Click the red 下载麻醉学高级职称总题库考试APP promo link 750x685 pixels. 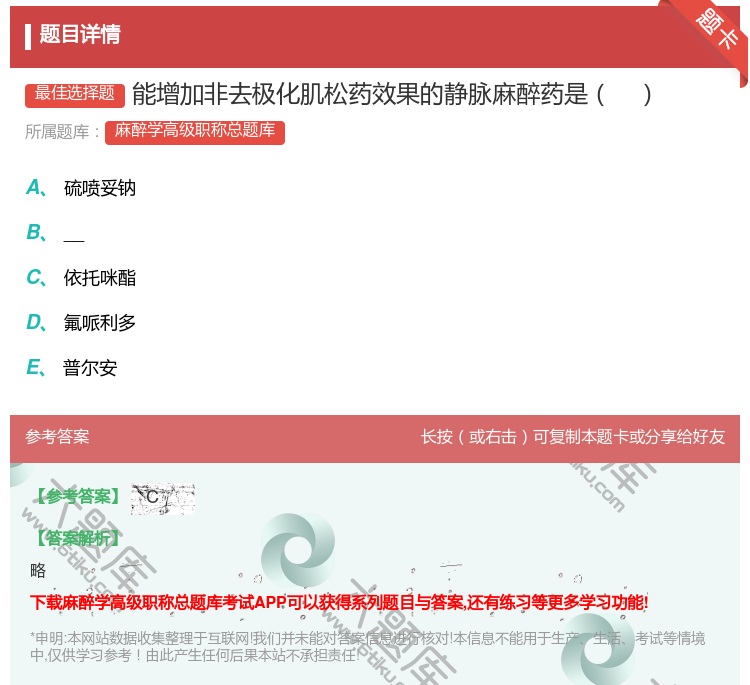coord(339,602)
